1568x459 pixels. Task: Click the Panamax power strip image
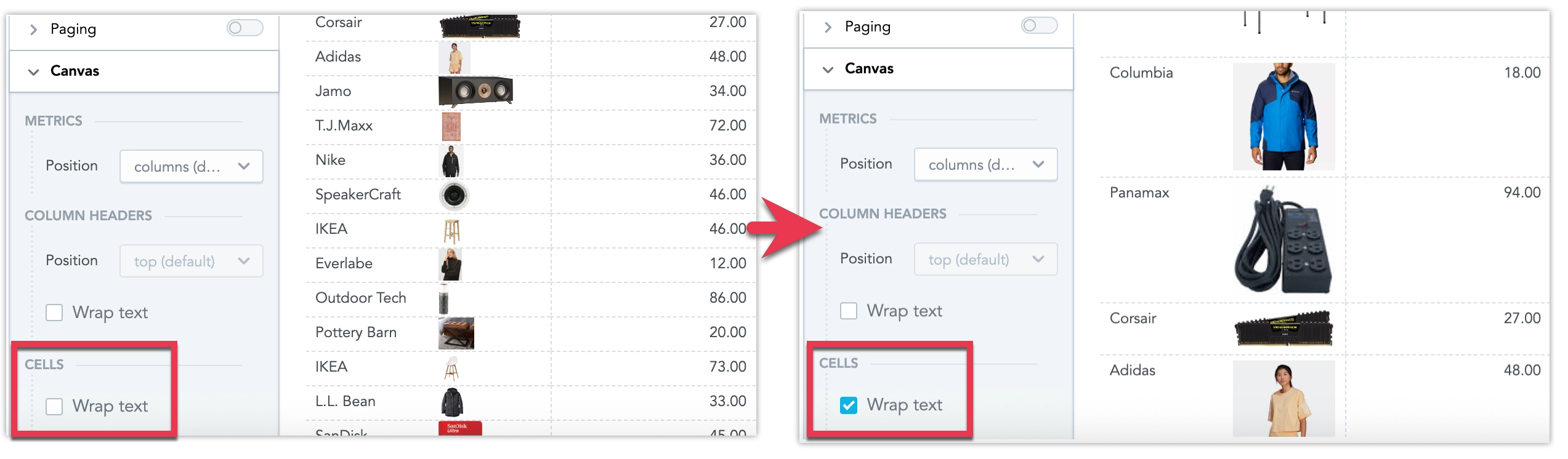(1283, 241)
